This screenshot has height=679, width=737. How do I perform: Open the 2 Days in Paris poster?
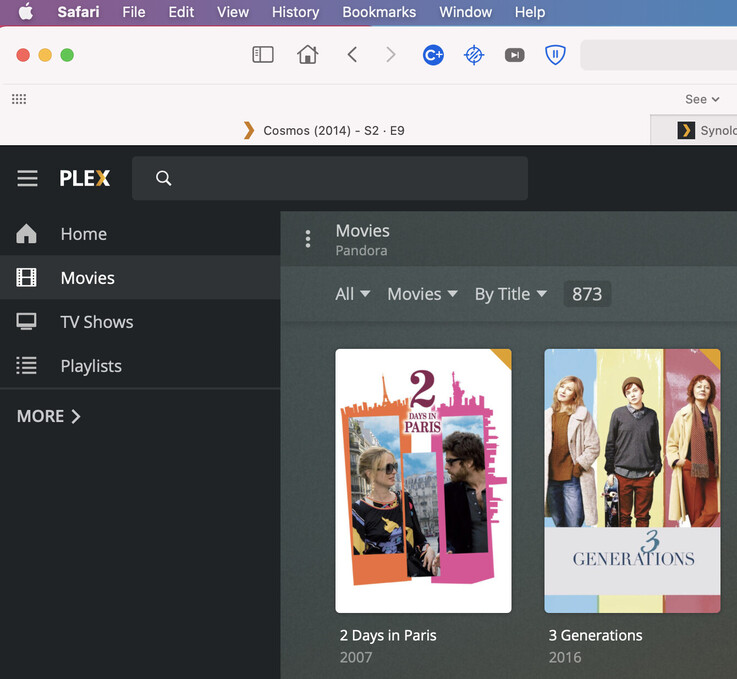coord(423,481)
